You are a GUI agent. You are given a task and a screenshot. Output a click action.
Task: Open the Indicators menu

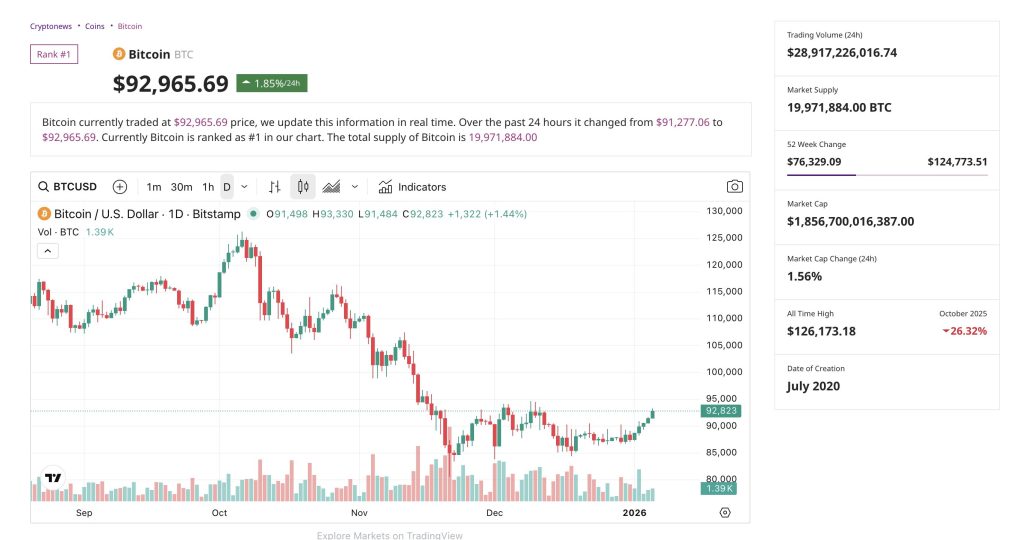click(x=412, y=187)
